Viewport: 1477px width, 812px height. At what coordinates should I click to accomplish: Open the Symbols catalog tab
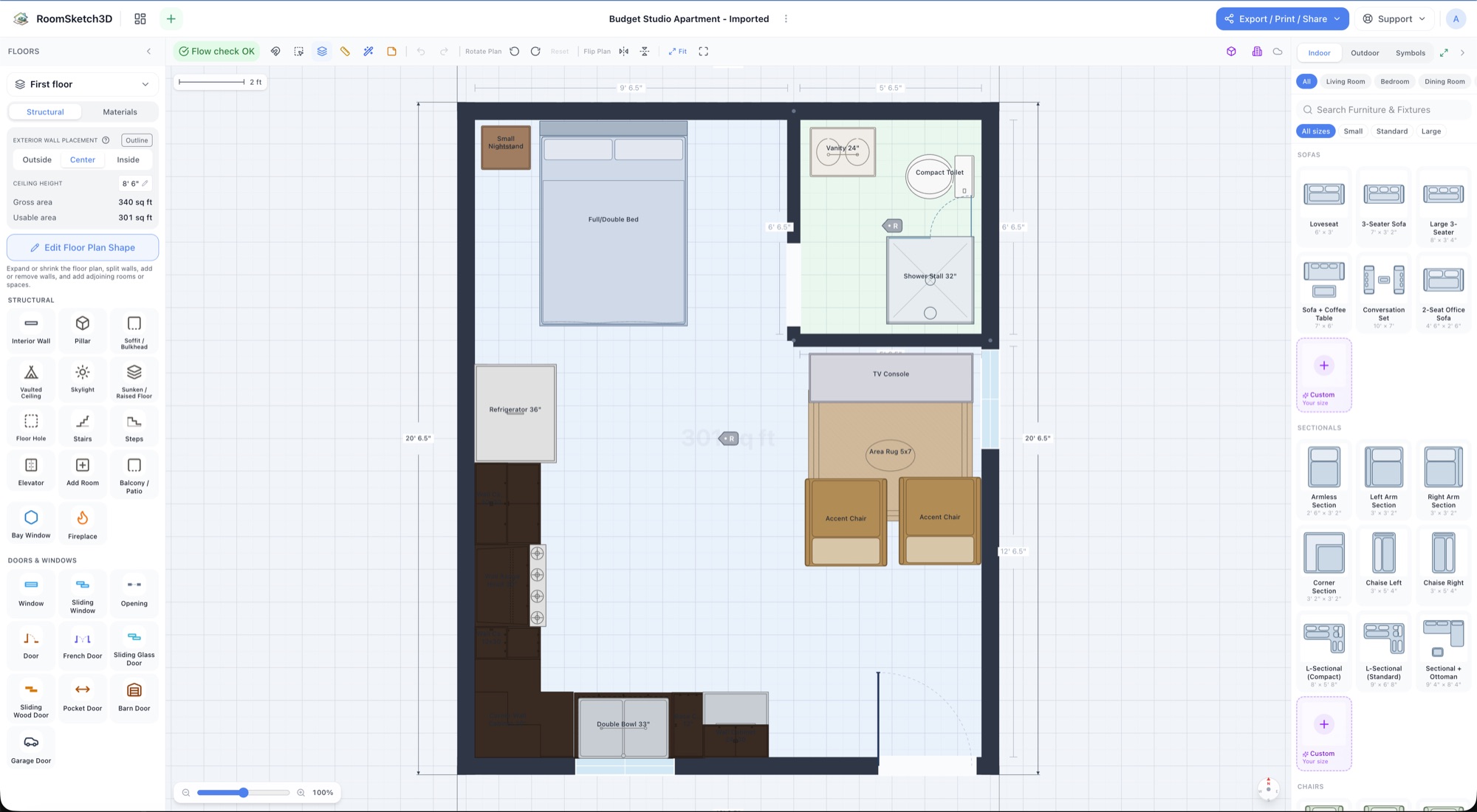pos(1410,53)
